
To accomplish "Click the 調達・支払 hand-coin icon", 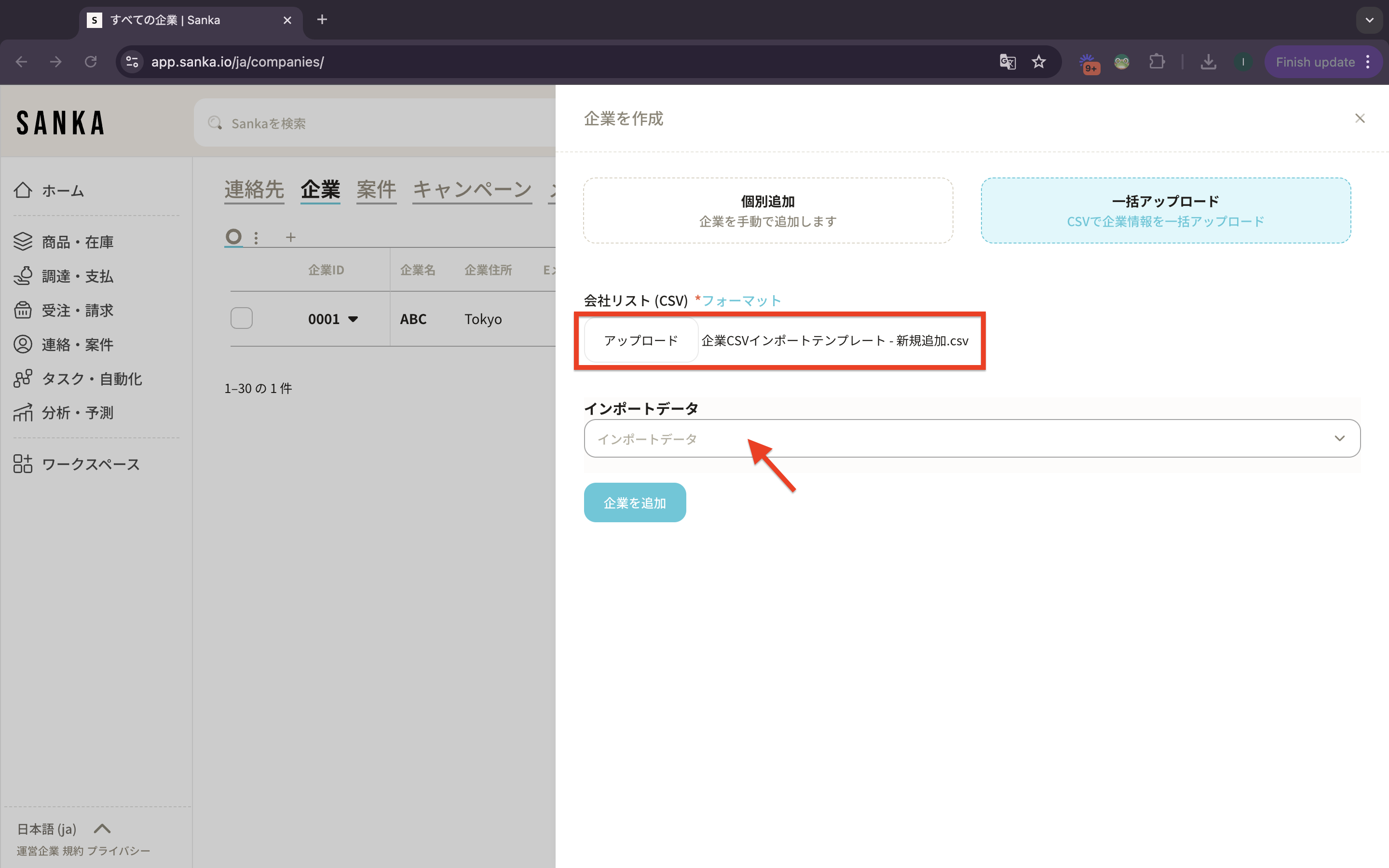I will click(x=23, y=276).
